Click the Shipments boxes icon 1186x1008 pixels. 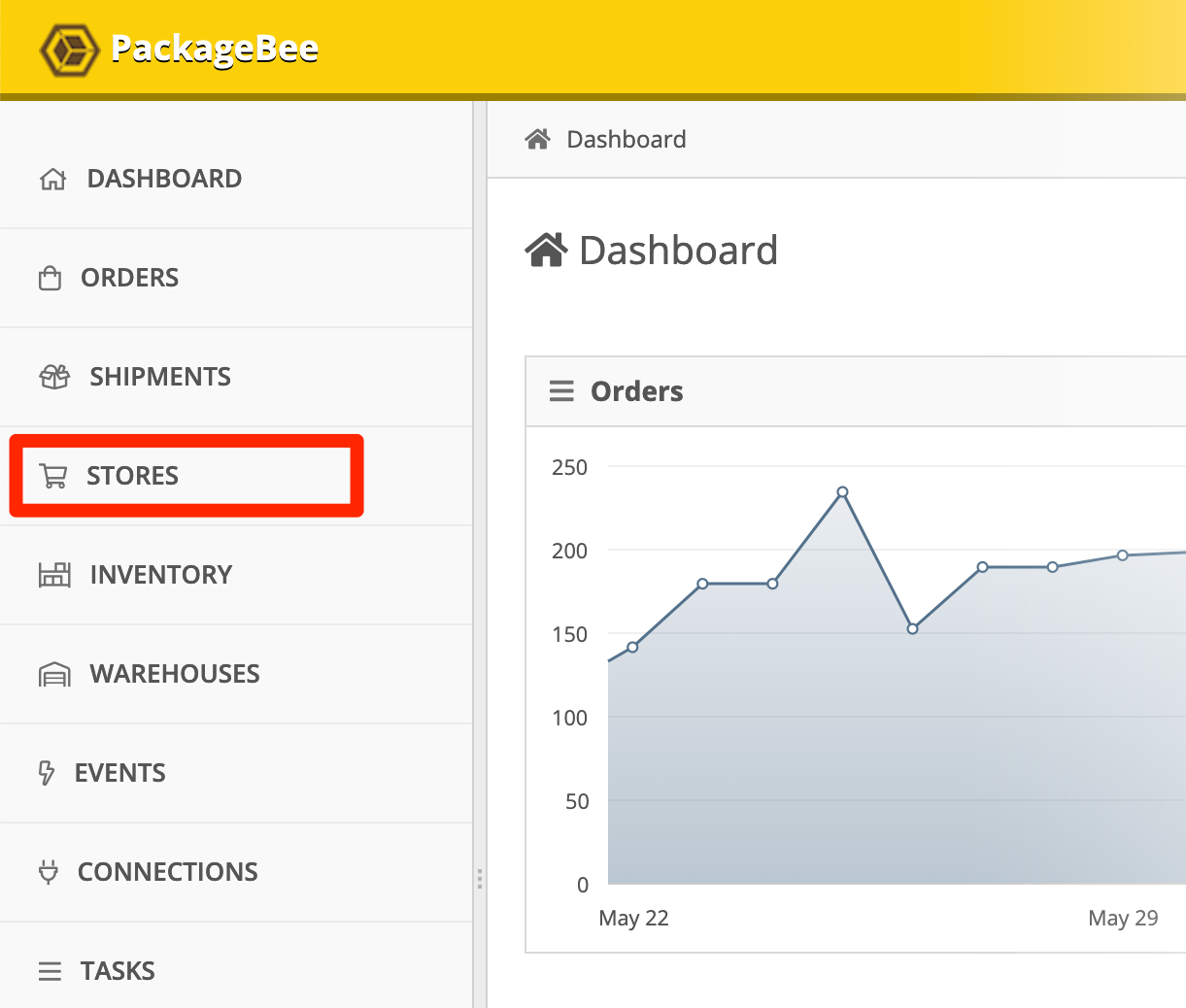[x=54, y=377]
